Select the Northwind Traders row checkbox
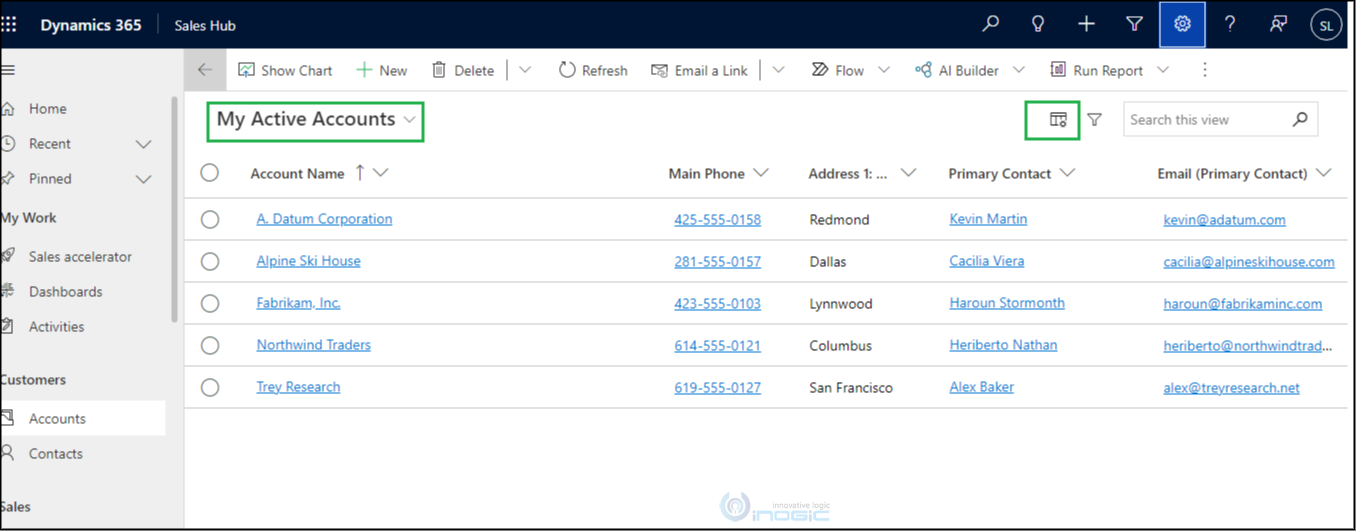Image resolution: width=1356 pixels, height=531 pixels. click(209, 345)
